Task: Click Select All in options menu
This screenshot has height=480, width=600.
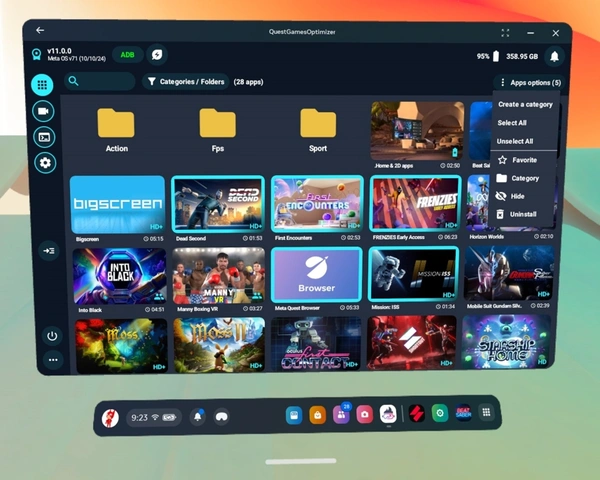Action: point(512,123)
